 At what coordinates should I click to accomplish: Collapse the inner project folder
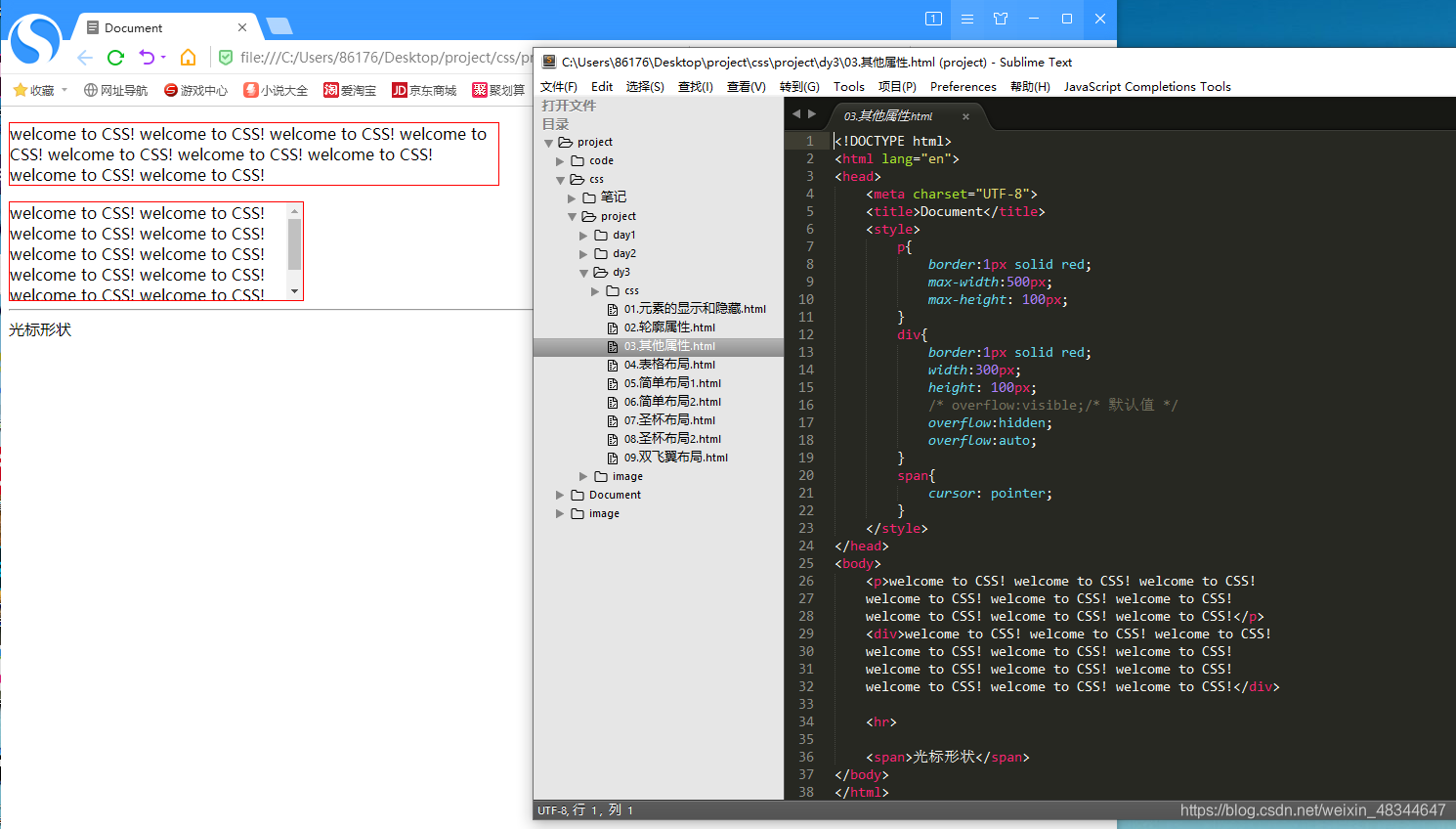(573, 217)
